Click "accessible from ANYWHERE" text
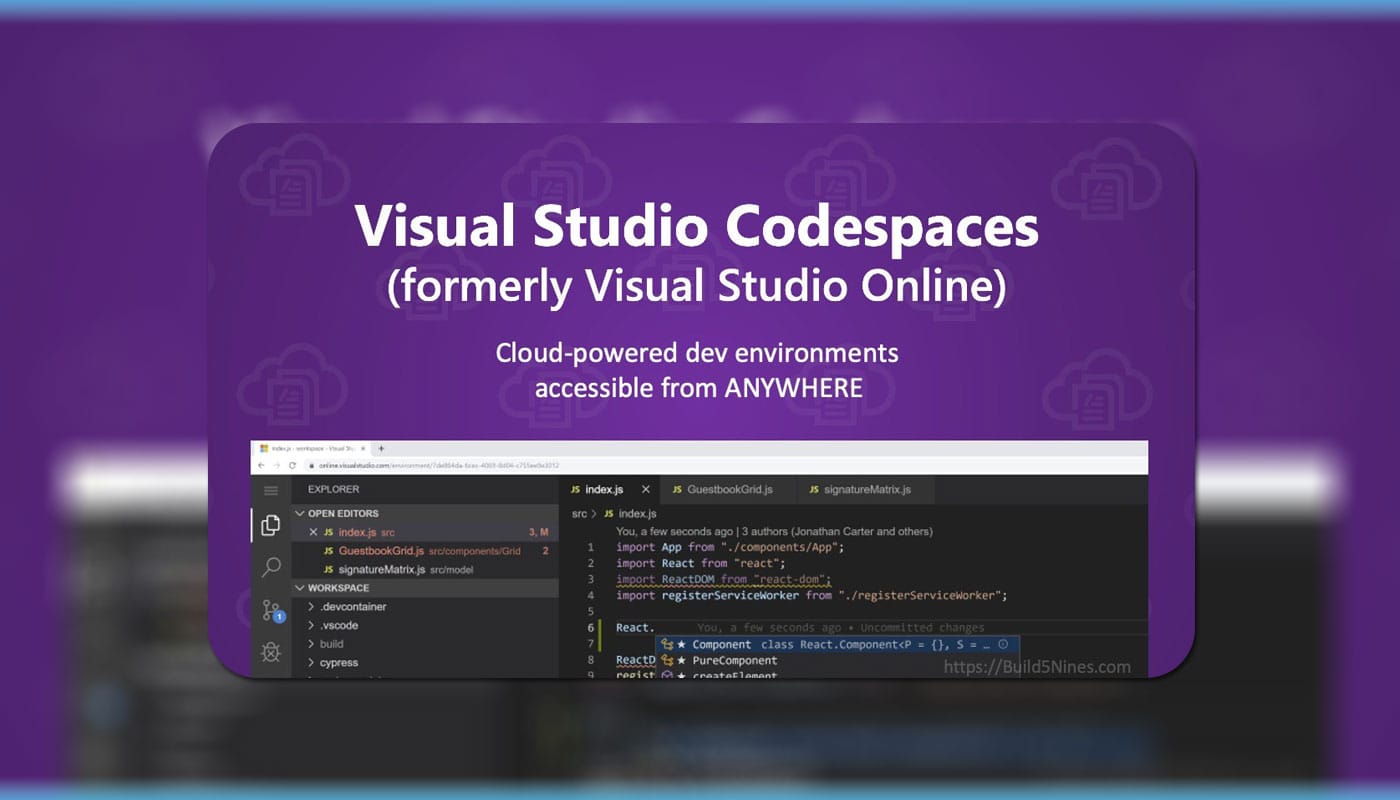 [698, 387]
